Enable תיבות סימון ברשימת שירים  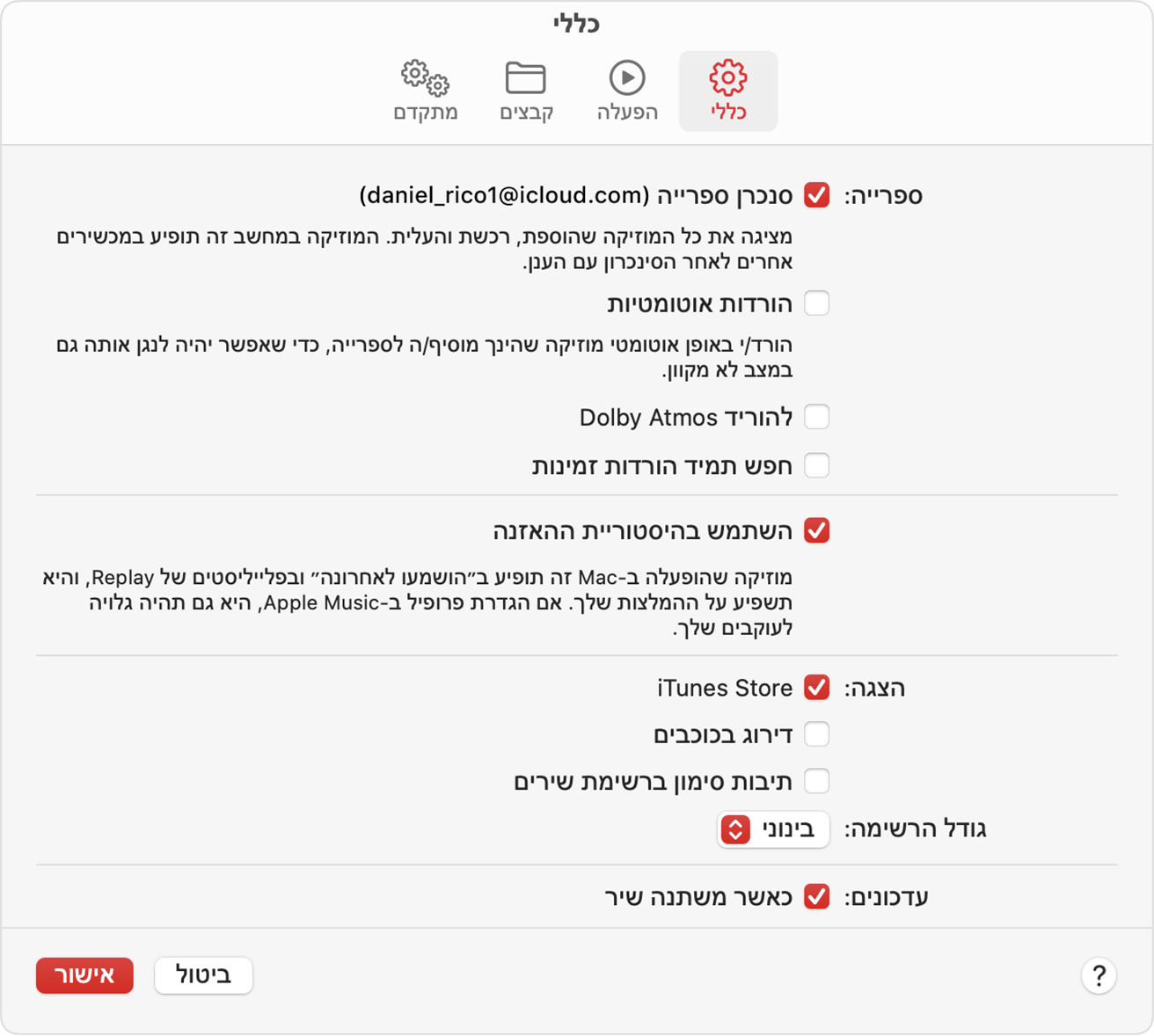817,781
